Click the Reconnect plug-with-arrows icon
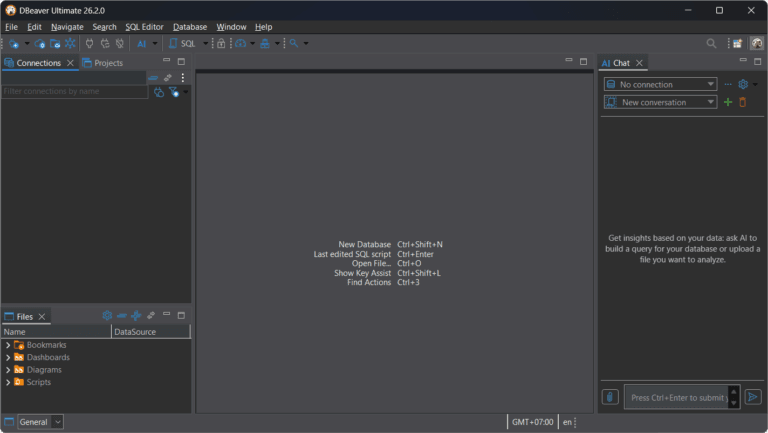The height and width of the screenshot is (433, 768). tap(105, 44)
